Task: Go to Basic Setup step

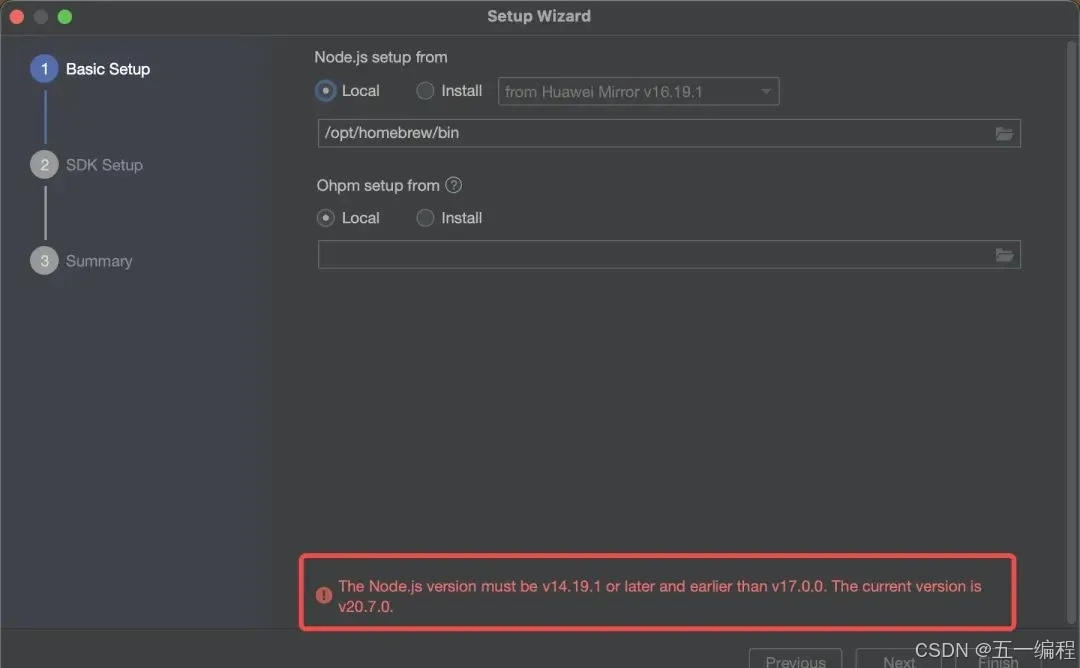Action: [x=90, y=69]
